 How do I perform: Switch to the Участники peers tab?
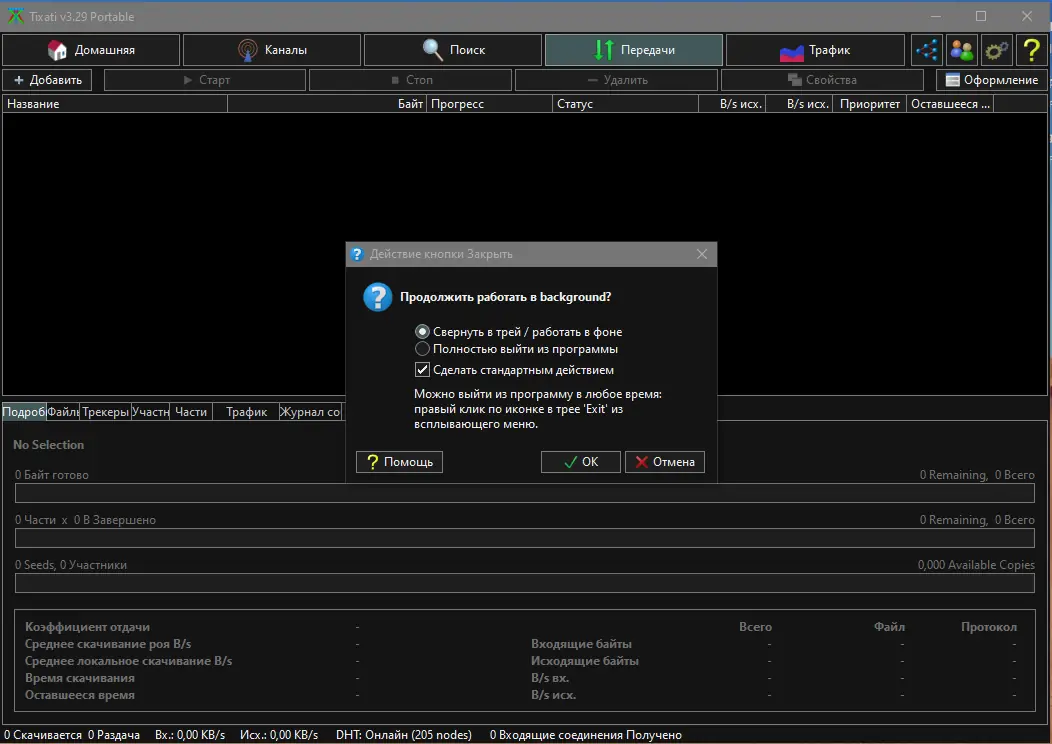pos(150,412)
